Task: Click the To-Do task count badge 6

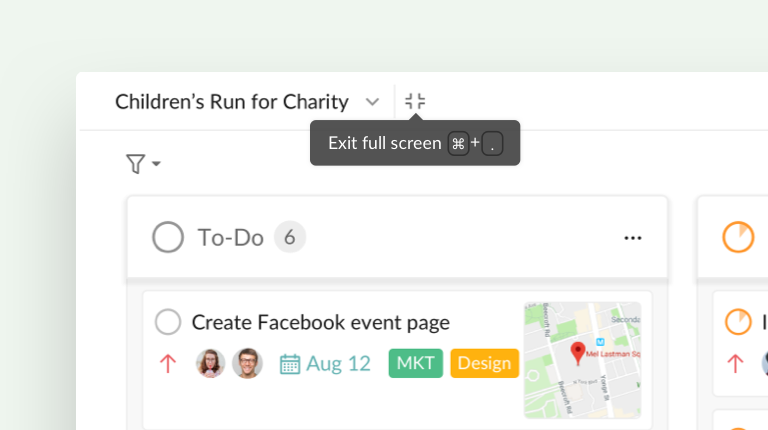Action: (x=290, y=237)
